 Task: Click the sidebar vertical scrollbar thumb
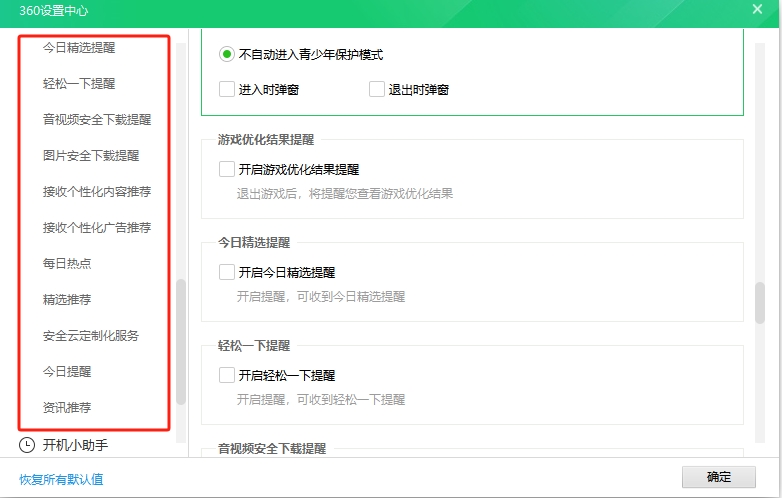(181, 341)
